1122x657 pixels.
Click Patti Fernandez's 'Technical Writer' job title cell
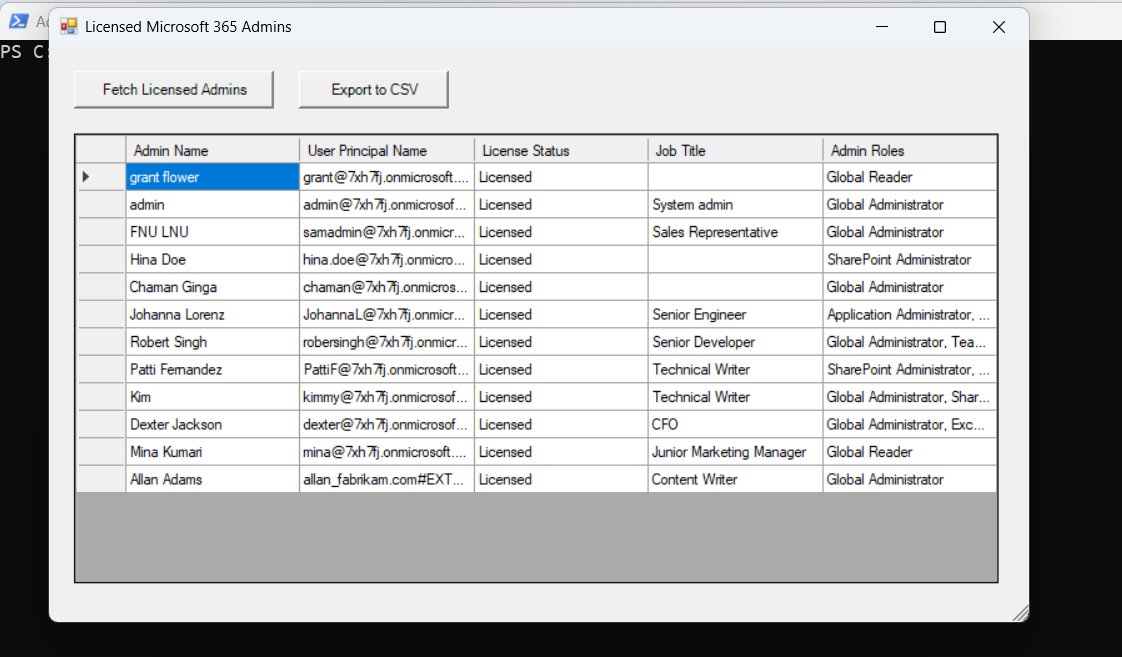736,369
